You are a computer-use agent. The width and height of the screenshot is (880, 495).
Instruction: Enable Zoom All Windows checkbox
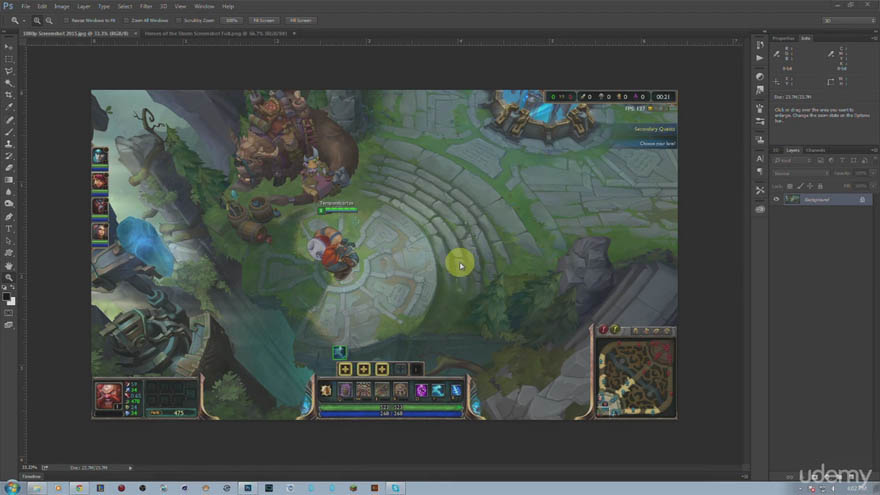(x=126, y=21)
